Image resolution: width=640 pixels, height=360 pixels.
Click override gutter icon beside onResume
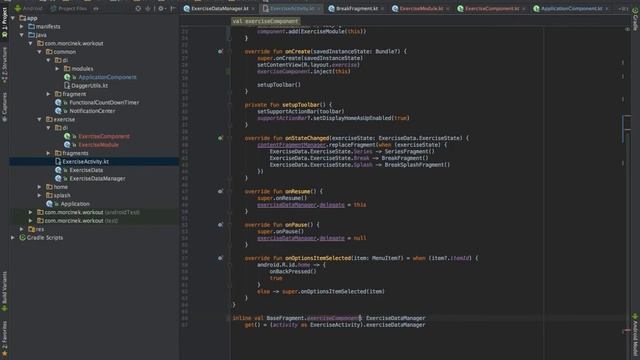coord(220,191)
